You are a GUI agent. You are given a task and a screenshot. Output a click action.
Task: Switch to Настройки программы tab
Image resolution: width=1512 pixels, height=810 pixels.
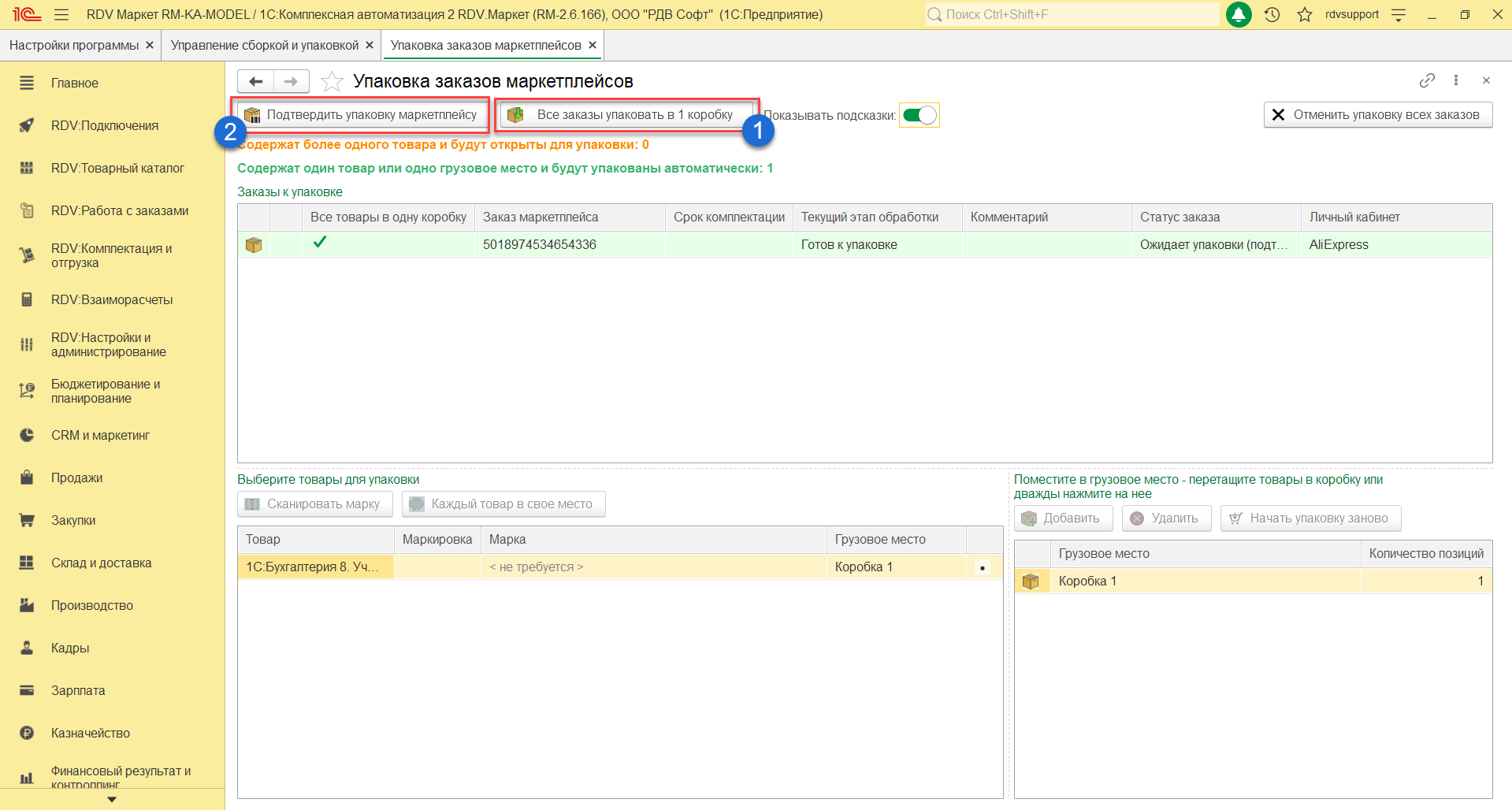pyautogui.click(x=74, y=45)
